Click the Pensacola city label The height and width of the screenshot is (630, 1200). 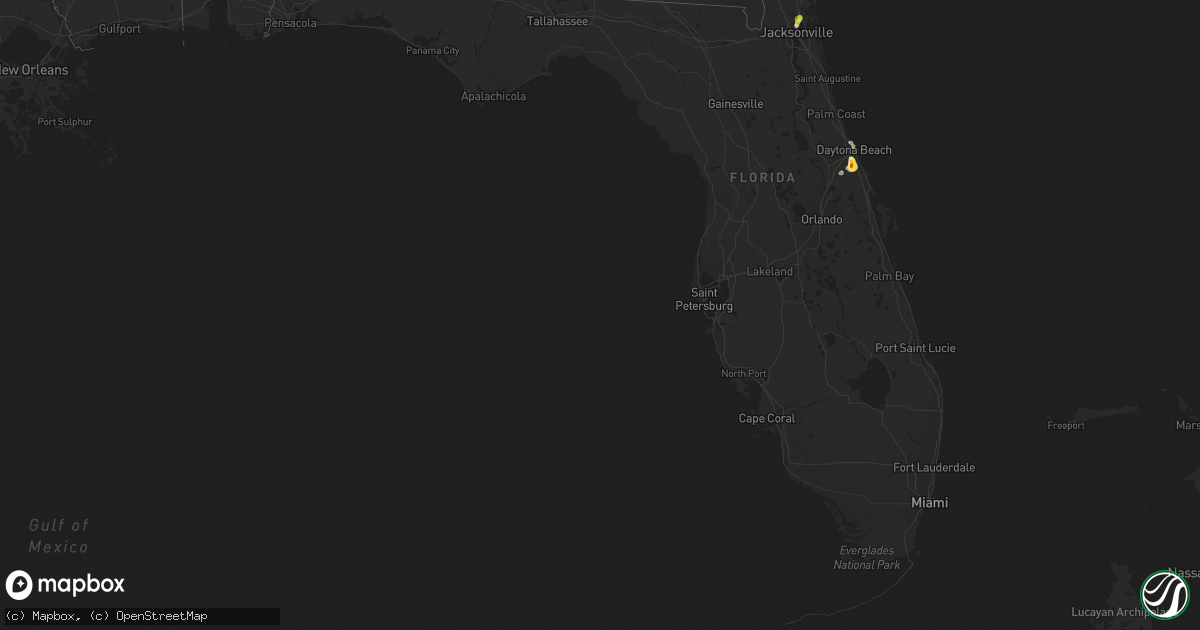[x=291, y=23]
